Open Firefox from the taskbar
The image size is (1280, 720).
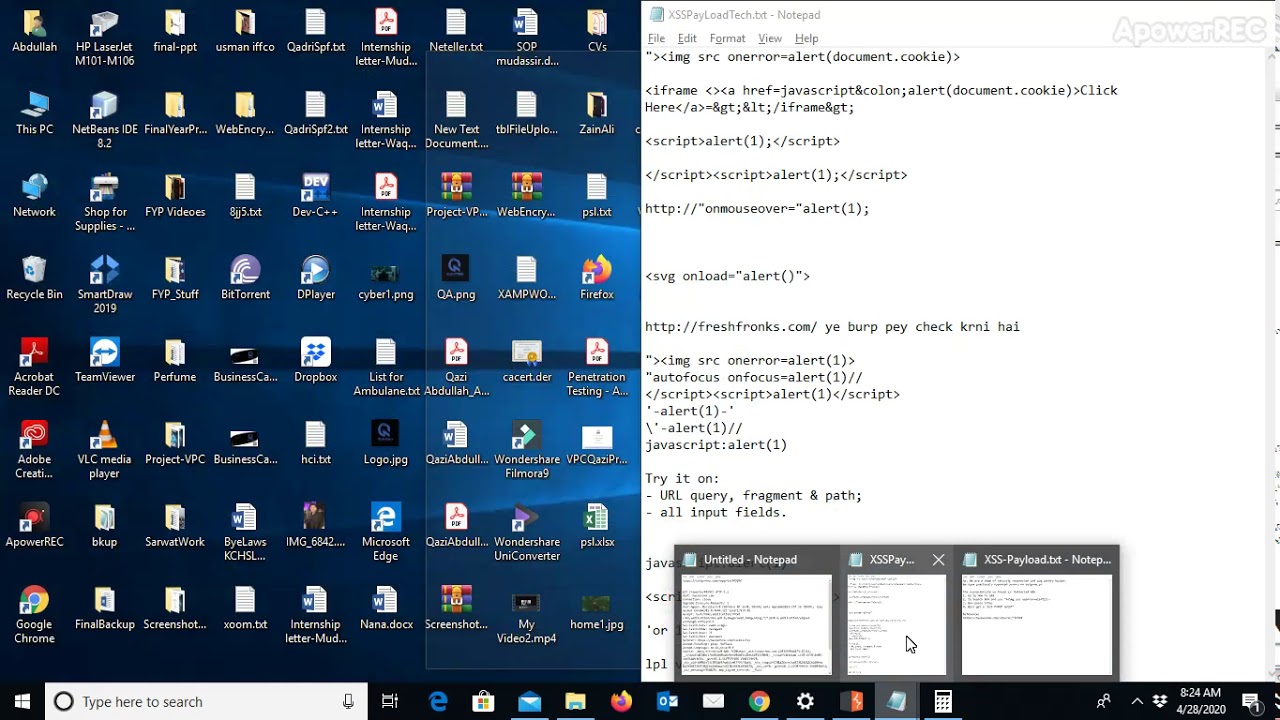pyautogui.click(x=621, y=702)
